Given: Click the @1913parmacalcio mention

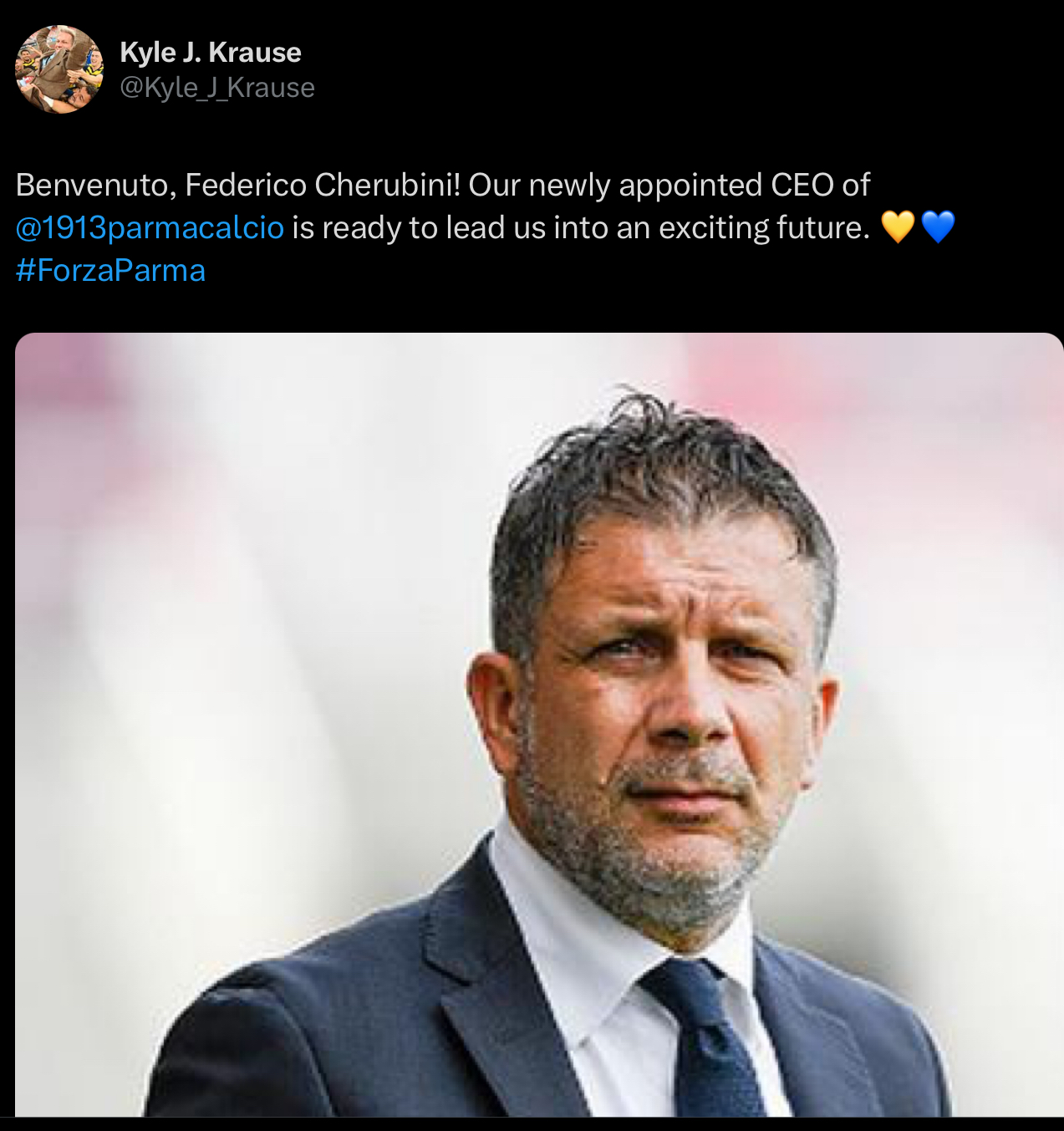Looking at the screenshot, I should coord(150,226).
